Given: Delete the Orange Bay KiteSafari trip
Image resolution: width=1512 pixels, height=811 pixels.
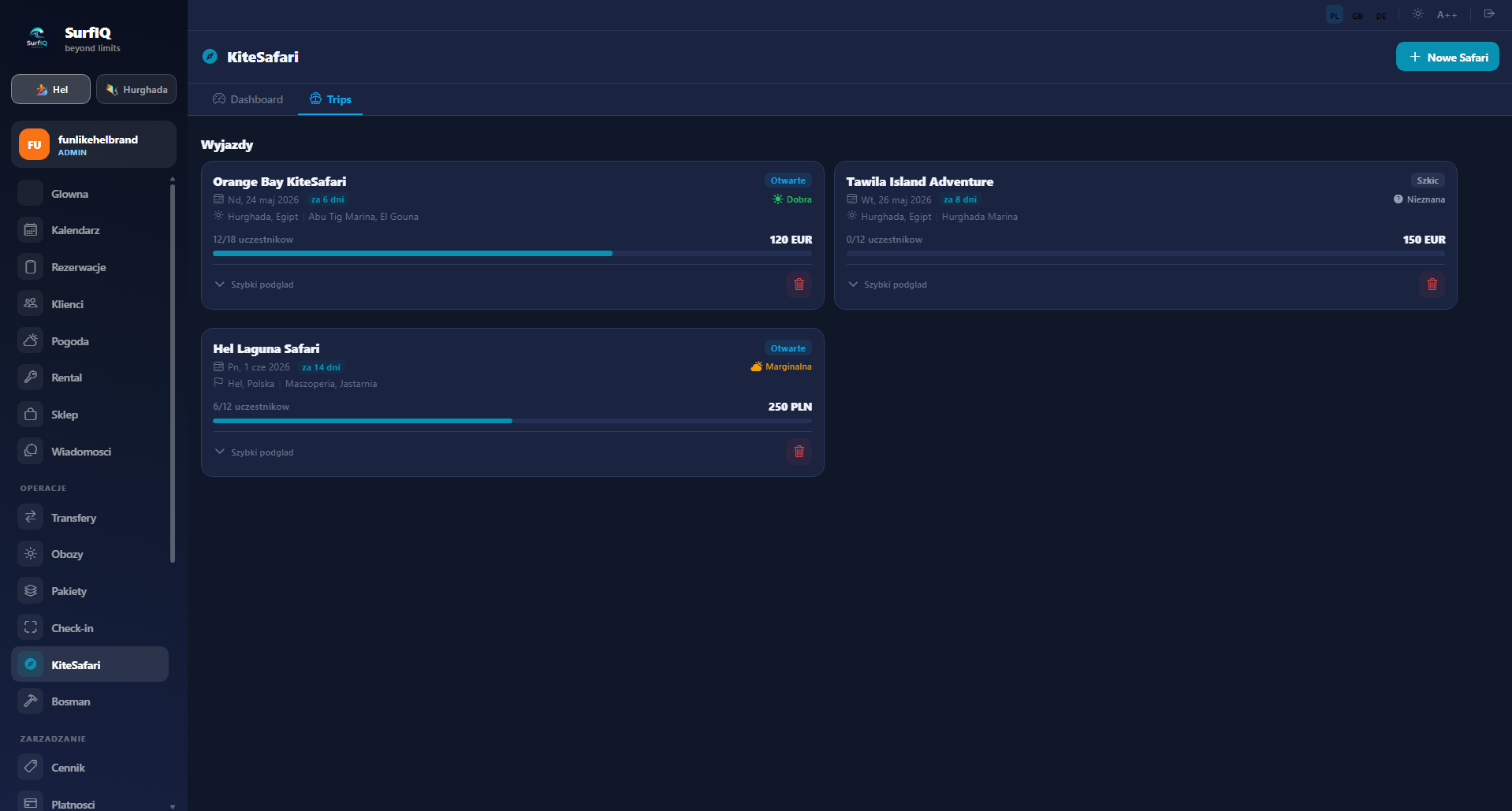Looking at the screenshot, I should 799,285.
